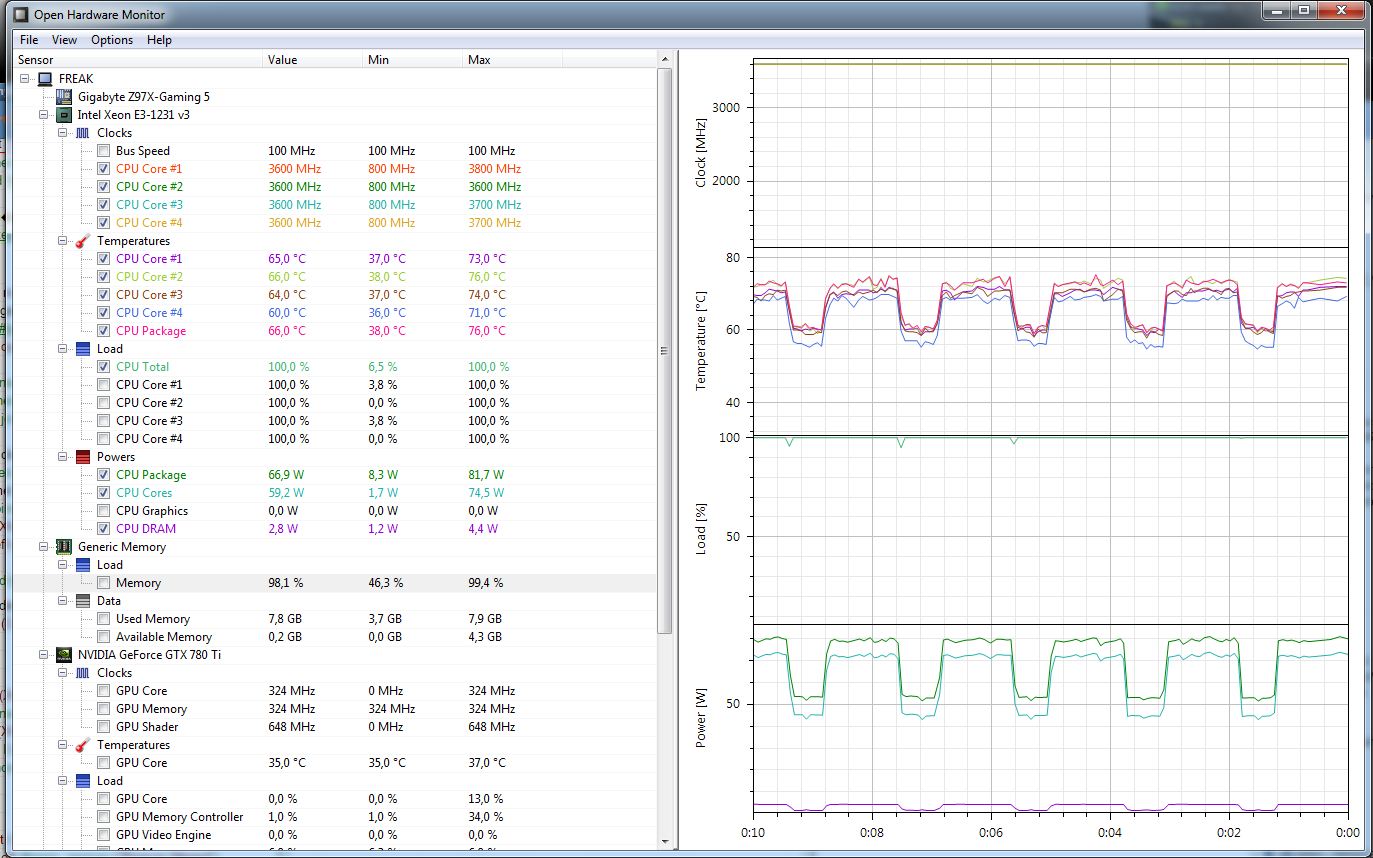Open the Help menu
This screenshot has width=1373, height=858.
159,40
